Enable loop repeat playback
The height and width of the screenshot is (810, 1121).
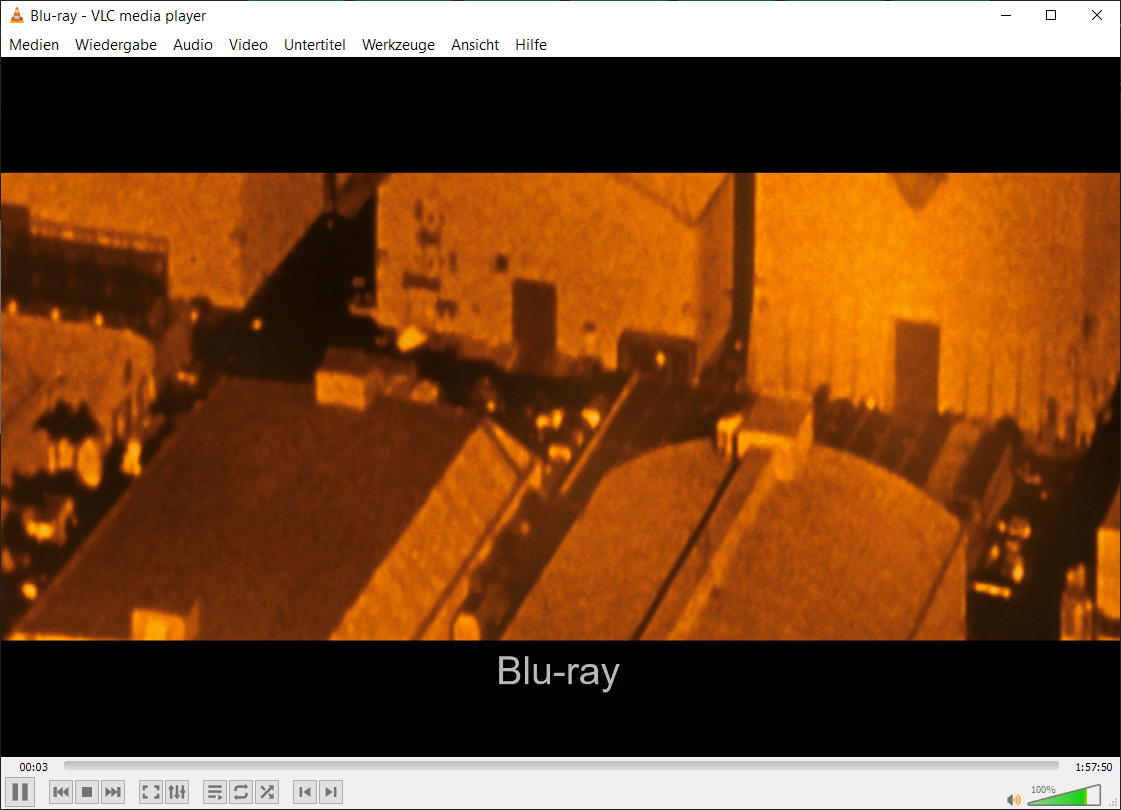240,791
